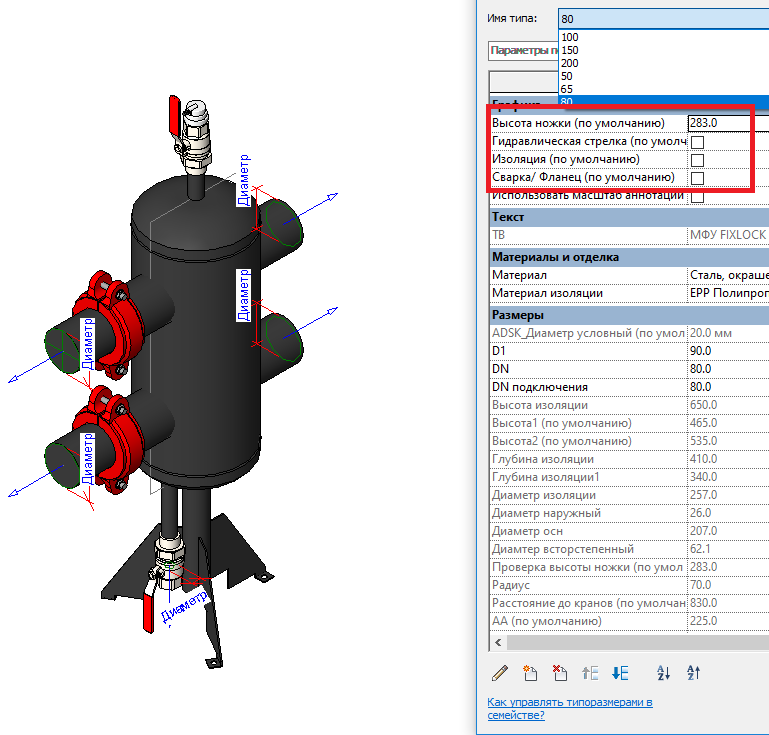The image size is (769, 735).
Task: Open the Имя типа combo box
Action: coord(662,18)
